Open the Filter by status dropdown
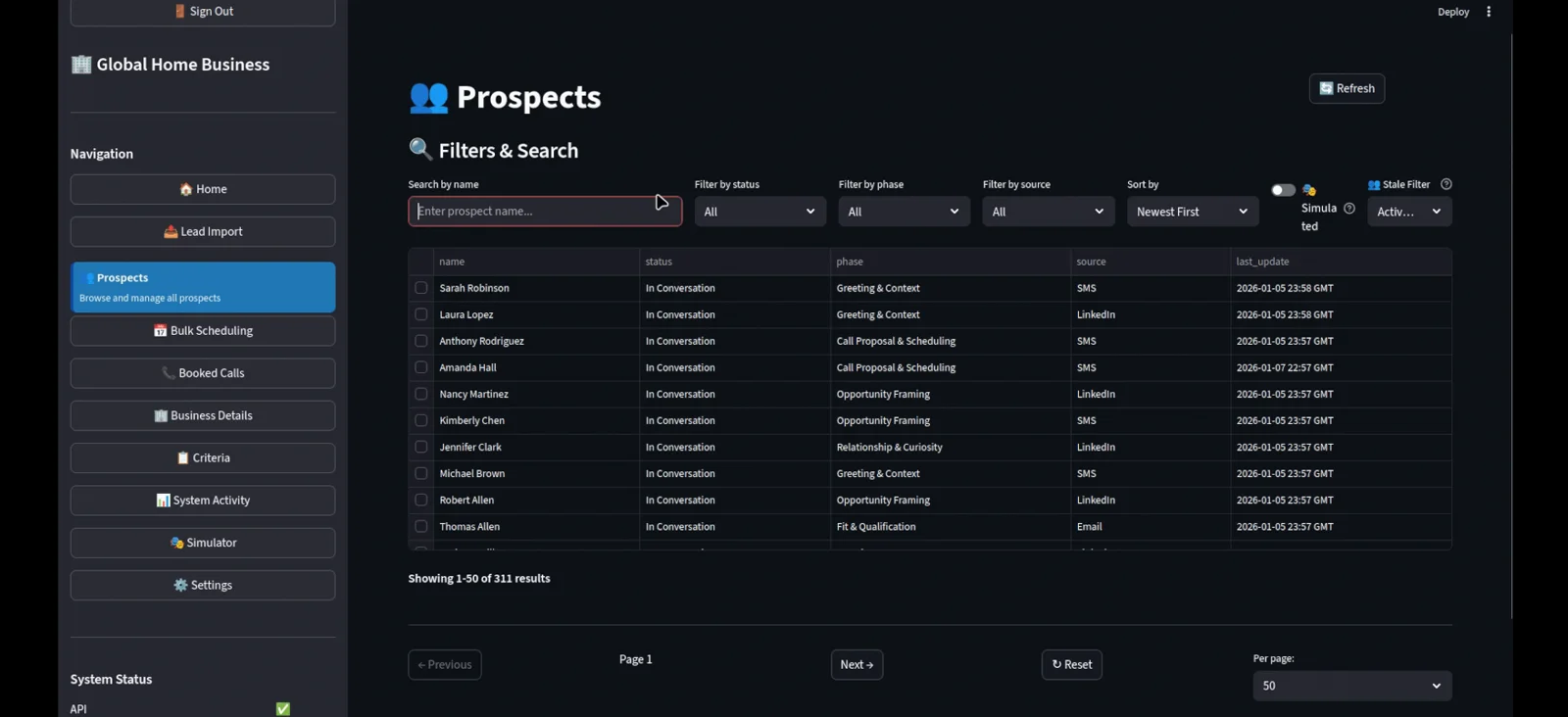This screenshot has height=717, width=1568. (760, 212)
